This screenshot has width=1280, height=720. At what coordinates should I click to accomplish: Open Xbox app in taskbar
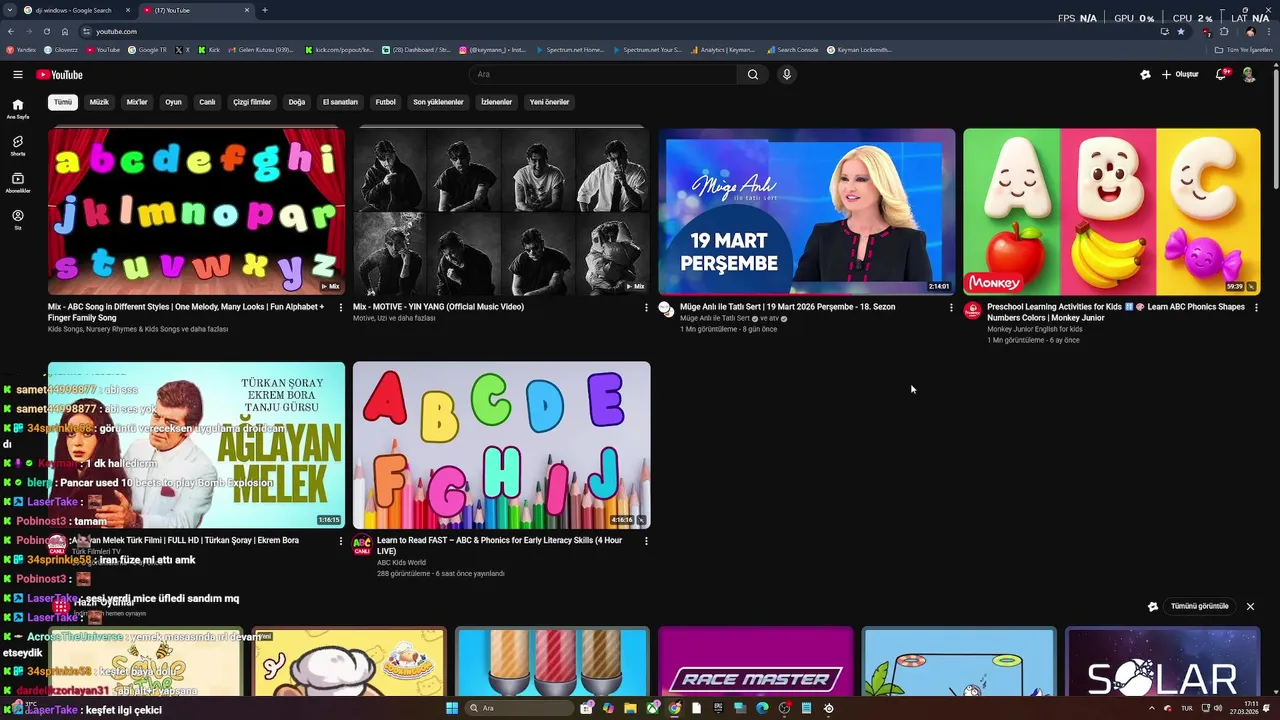[x=653, y=708]
